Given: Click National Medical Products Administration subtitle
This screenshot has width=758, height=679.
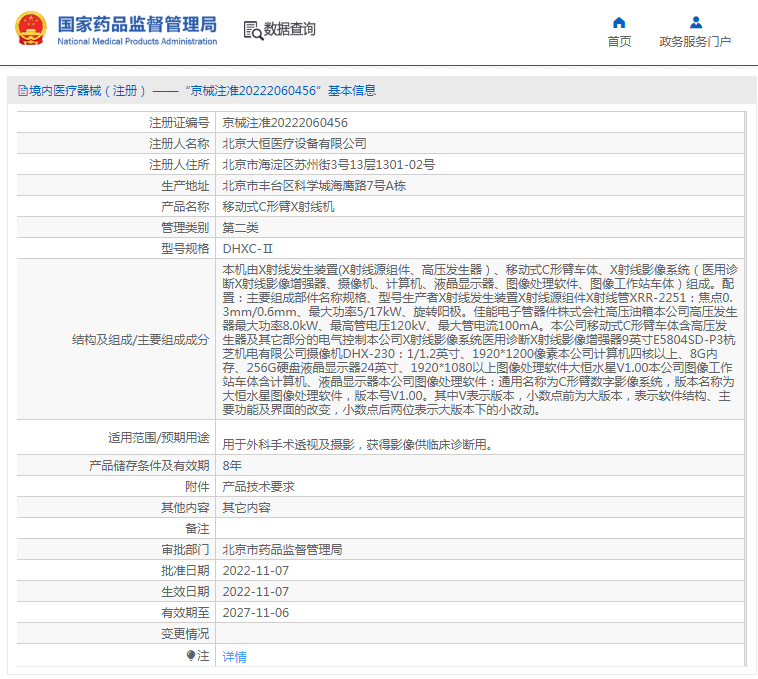Looking at the screenshot, I should [x=137, y=42].
